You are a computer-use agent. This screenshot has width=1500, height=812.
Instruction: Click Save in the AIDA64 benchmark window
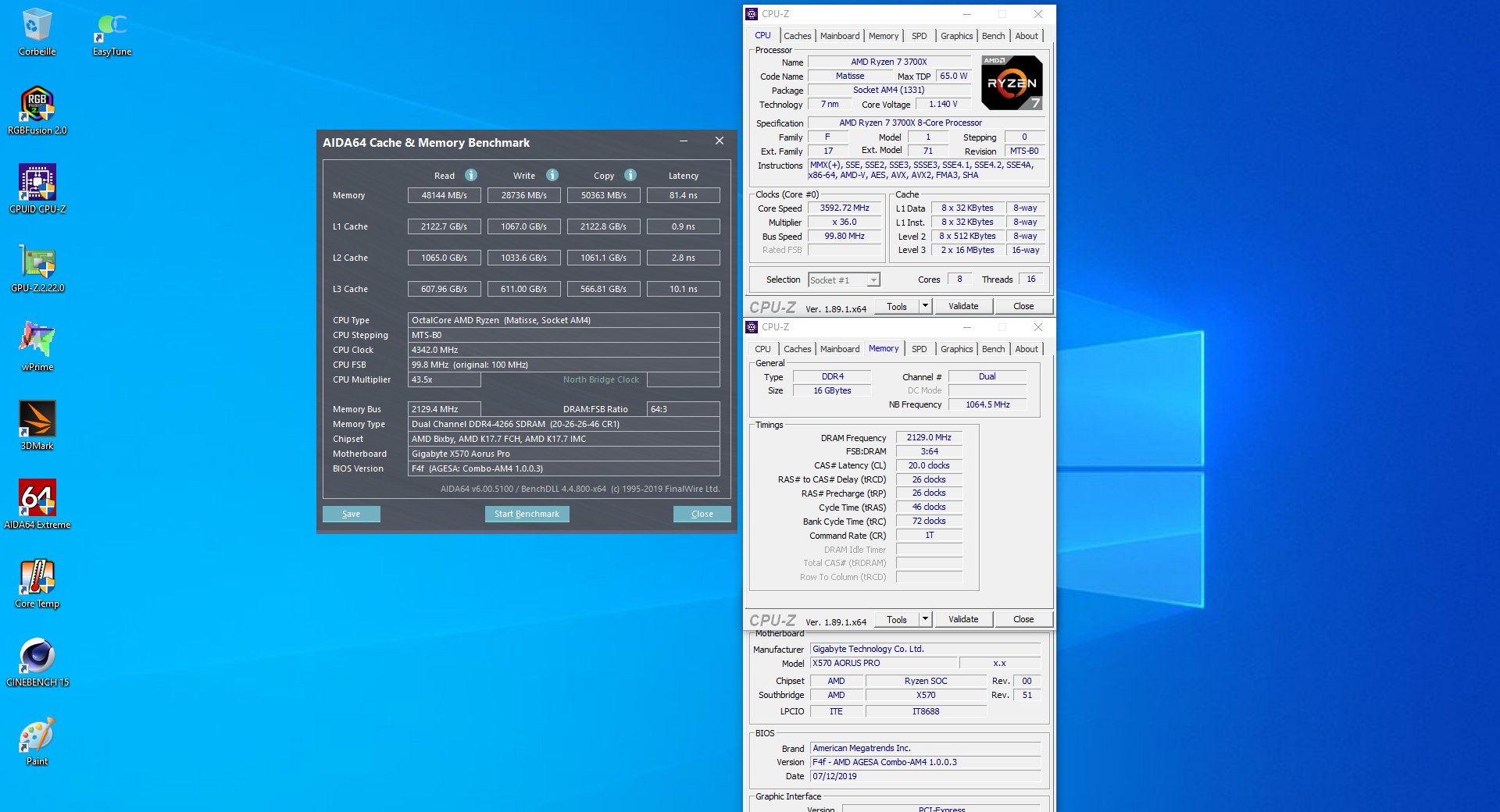click(x=351, y=514)
